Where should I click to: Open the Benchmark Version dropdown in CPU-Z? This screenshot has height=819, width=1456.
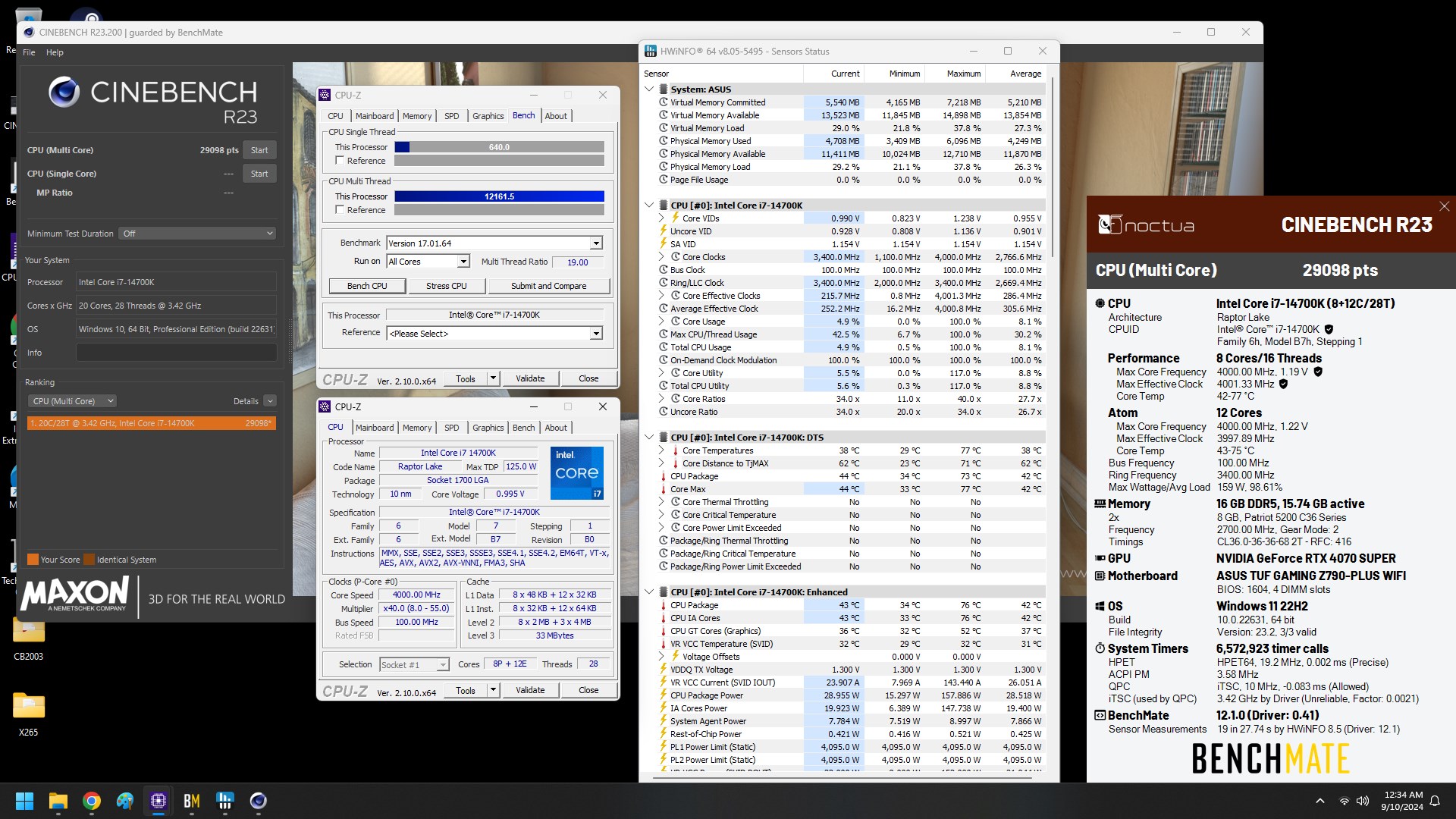coord(596,243)
